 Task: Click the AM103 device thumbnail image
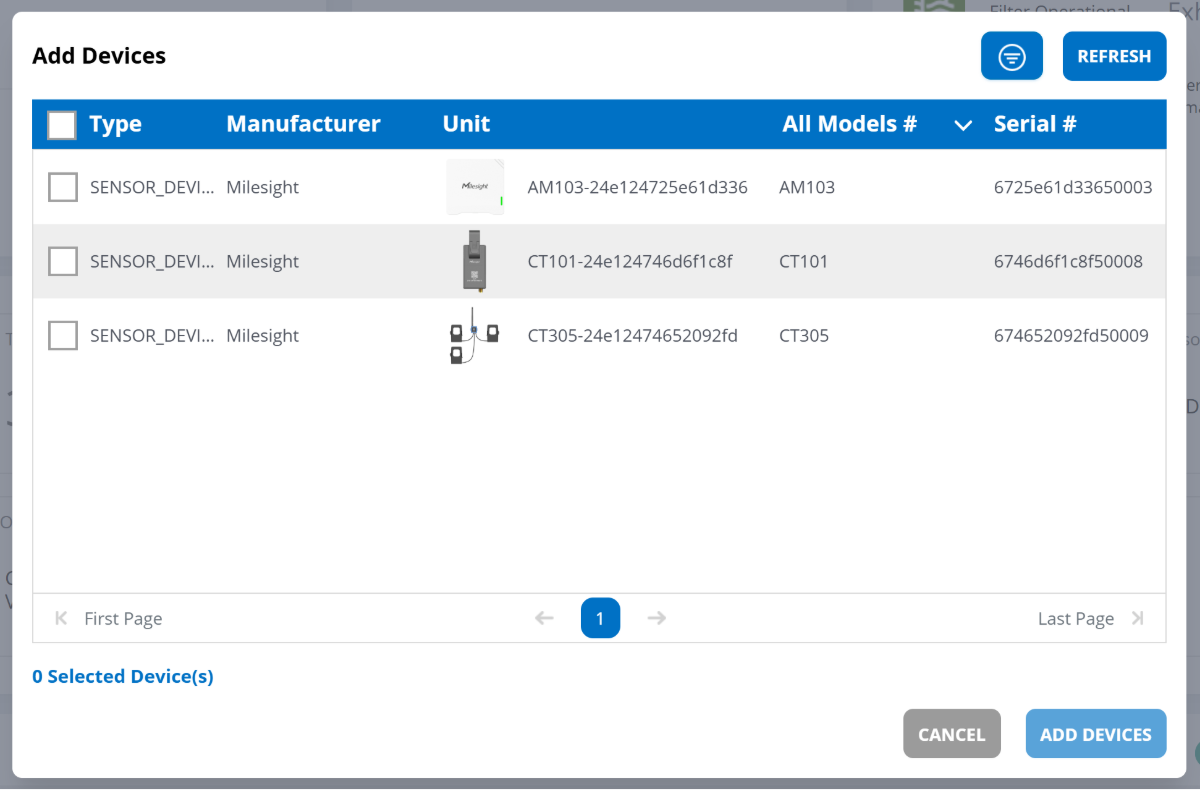tap(474, 187)
